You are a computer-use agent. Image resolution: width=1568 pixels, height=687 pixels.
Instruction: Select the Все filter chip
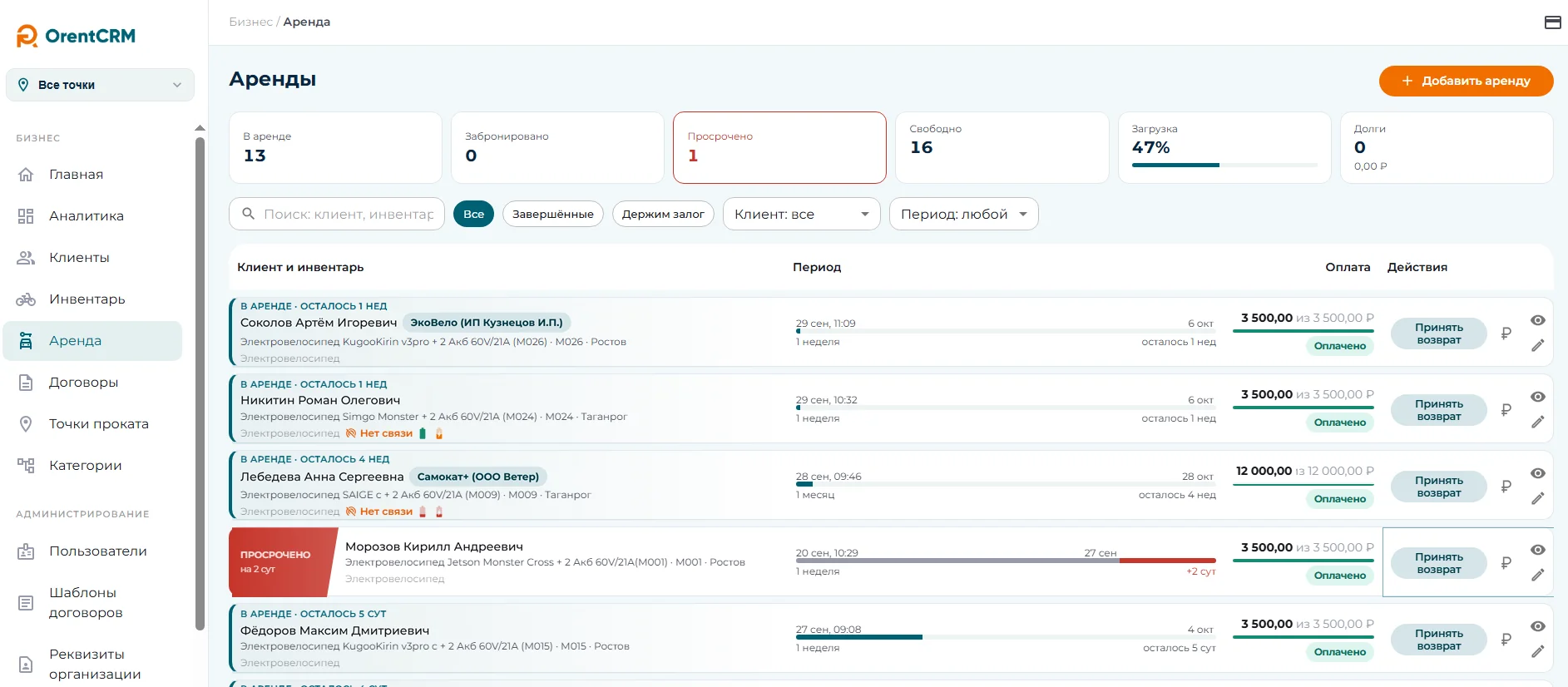(473, 214)
